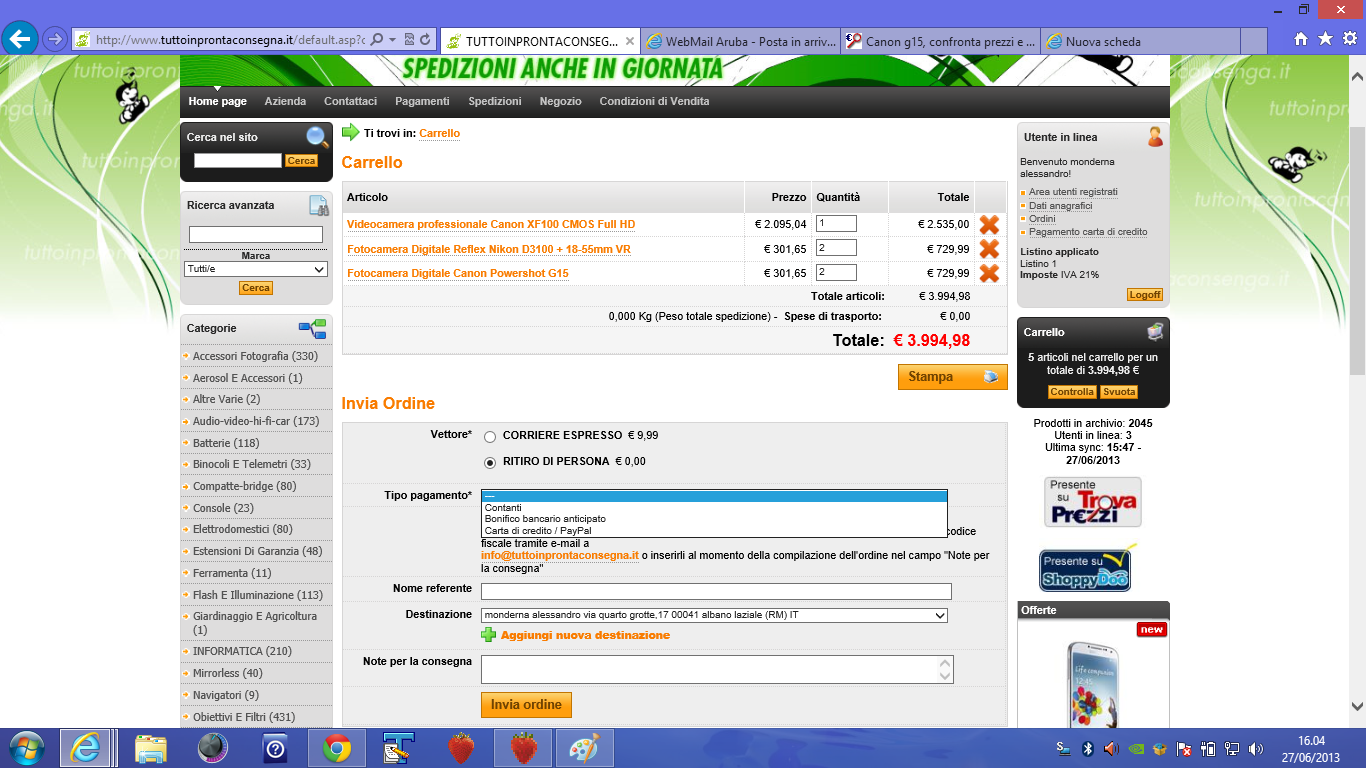Click the address bar search magnifier icon

377,40
